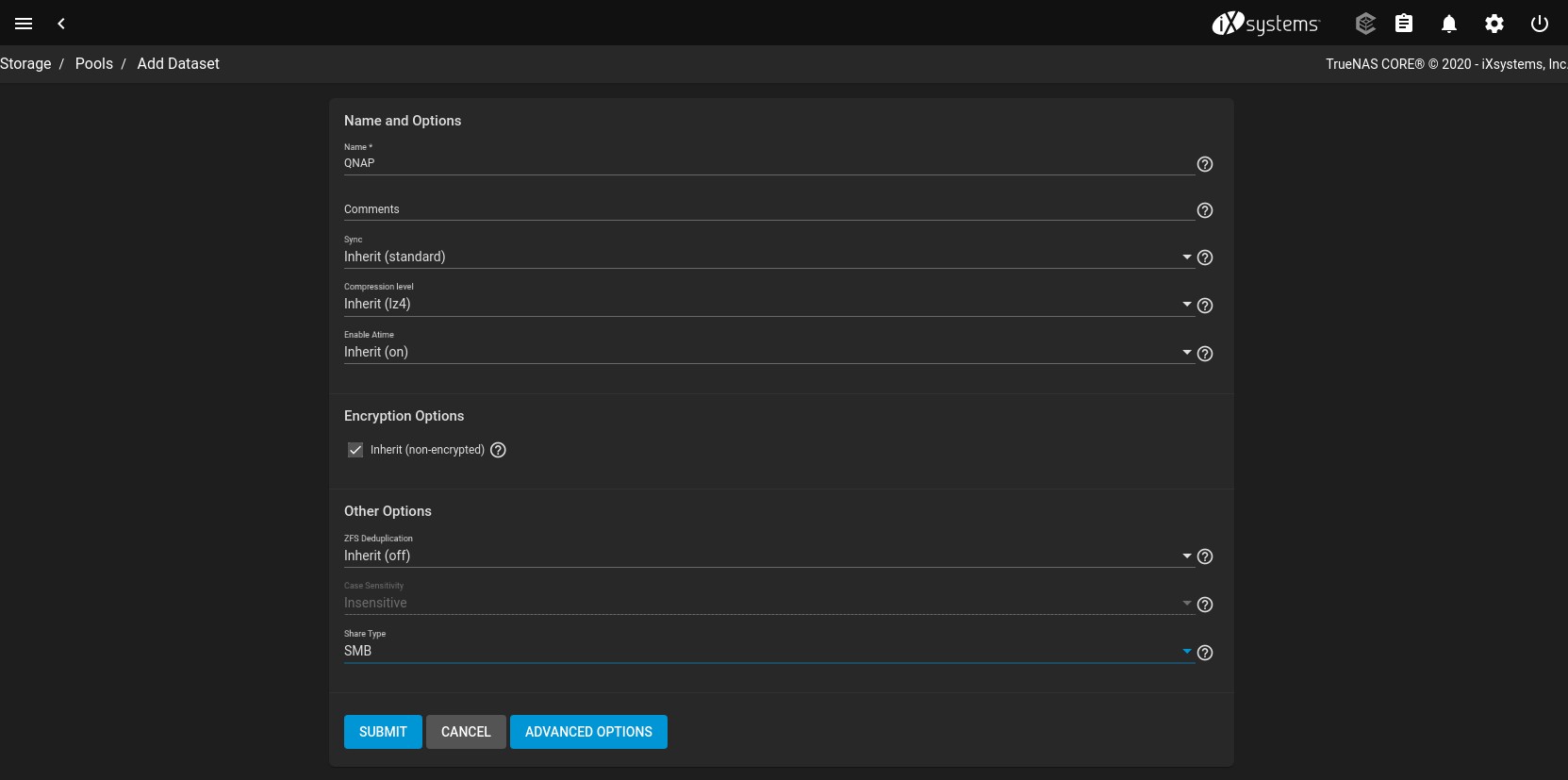Screen dimensions: 1568x780
Task: Open the settings gear menu
Action: [x=1494, y=24]
